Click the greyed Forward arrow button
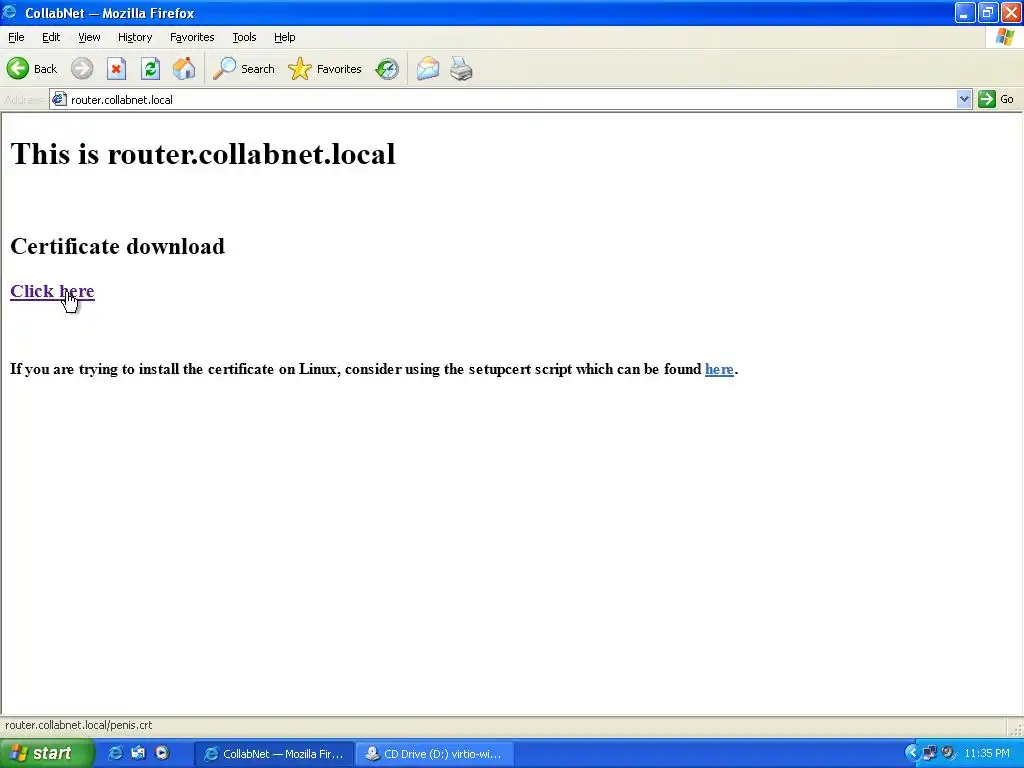 (x=82, y=69)
